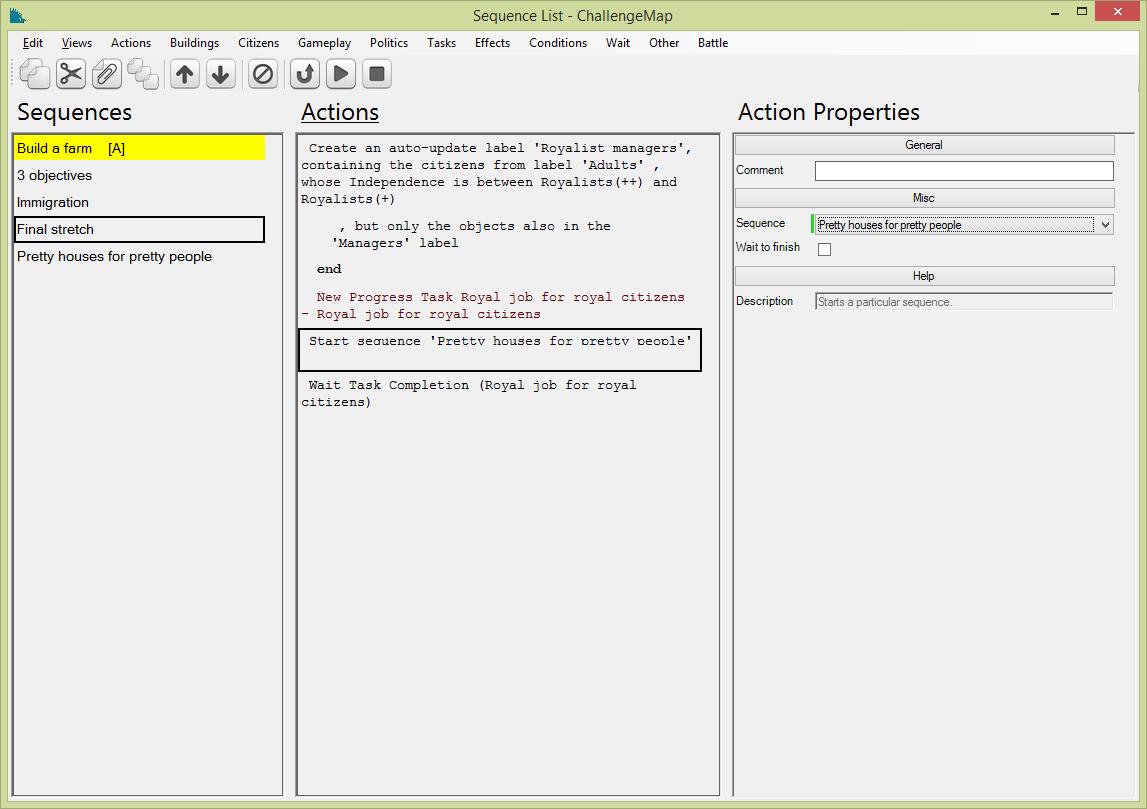The width and height of the screenshot is (1147, 809).
Task: Click the scissors Cut icon
Action: pos(71,74)
